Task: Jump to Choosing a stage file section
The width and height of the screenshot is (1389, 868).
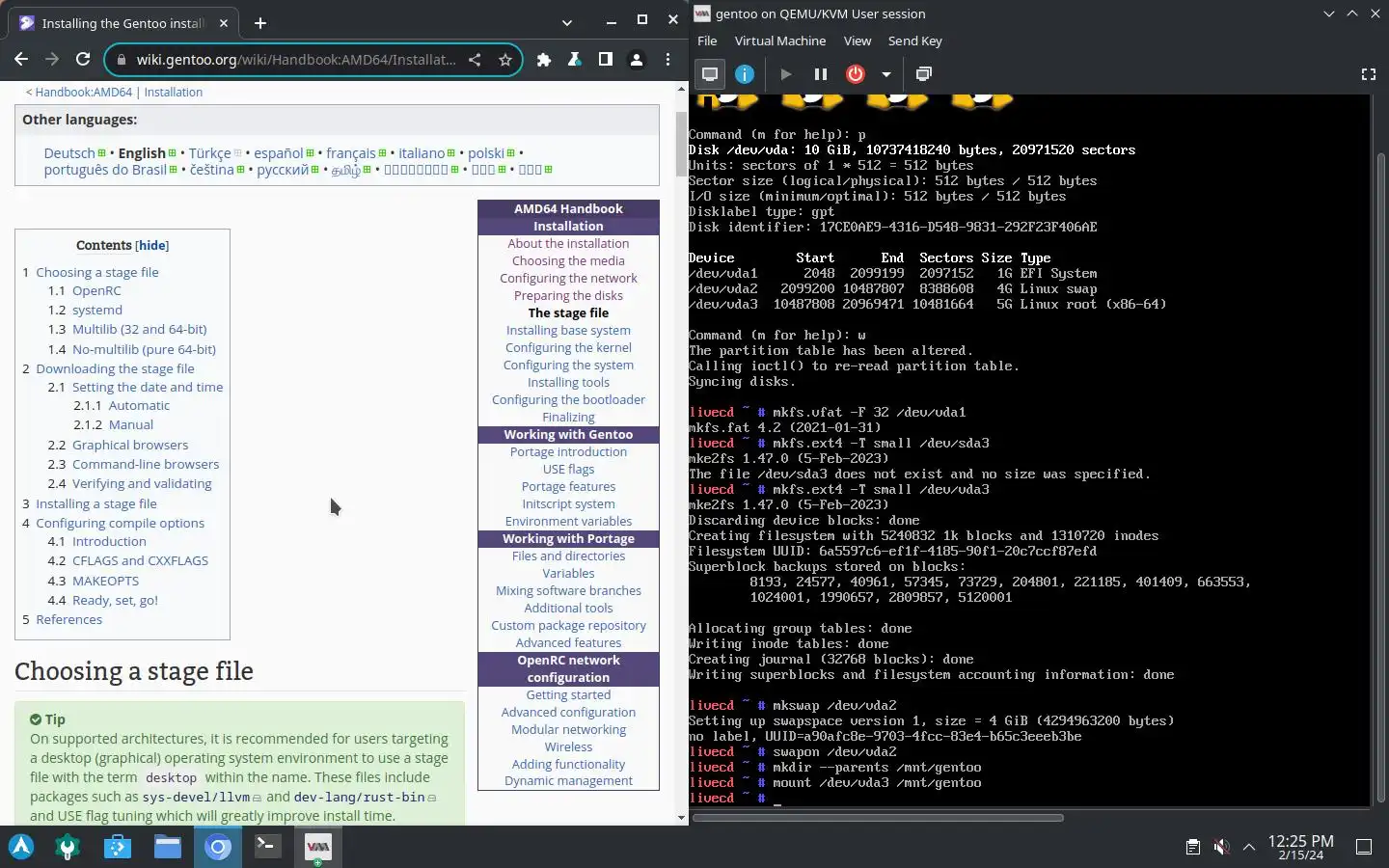Action: (x=97, y=272)
